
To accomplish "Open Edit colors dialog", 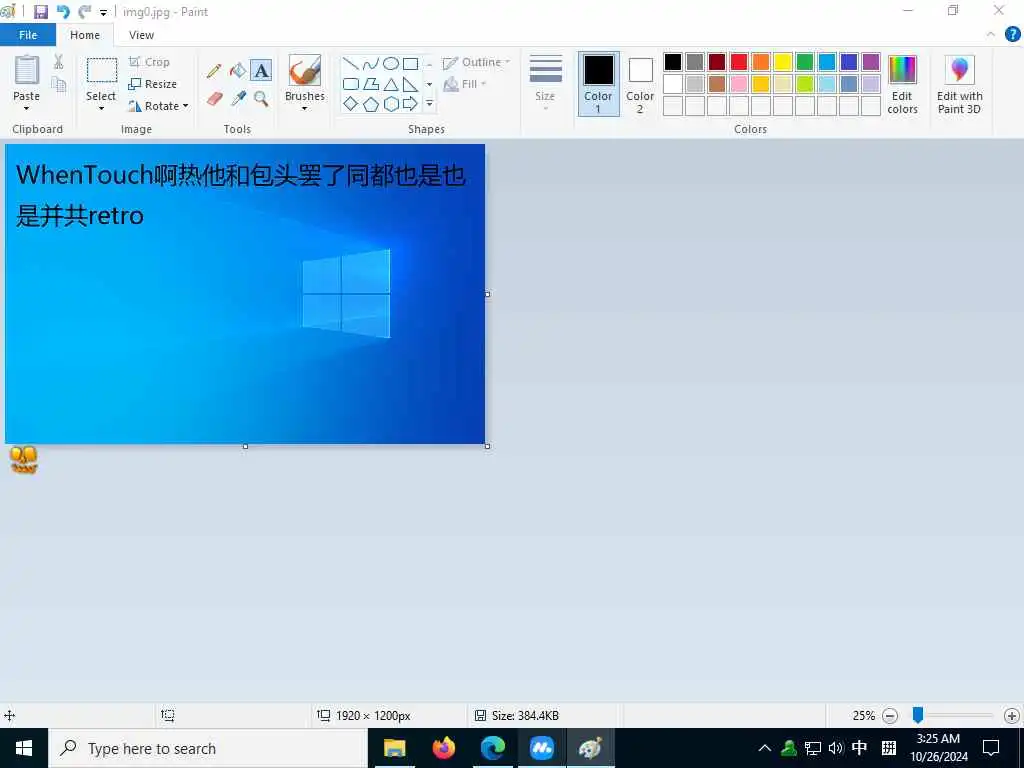I will [903, 85].
